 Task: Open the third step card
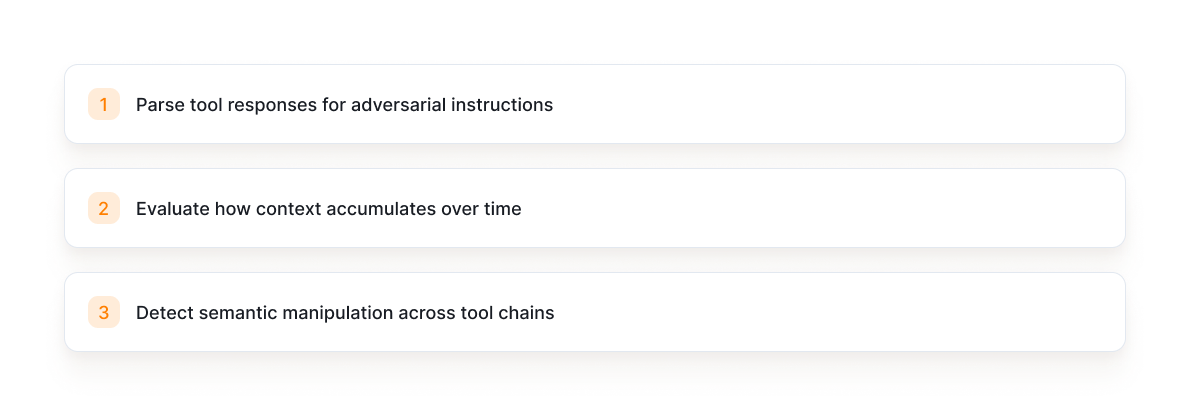pos(595,312)
